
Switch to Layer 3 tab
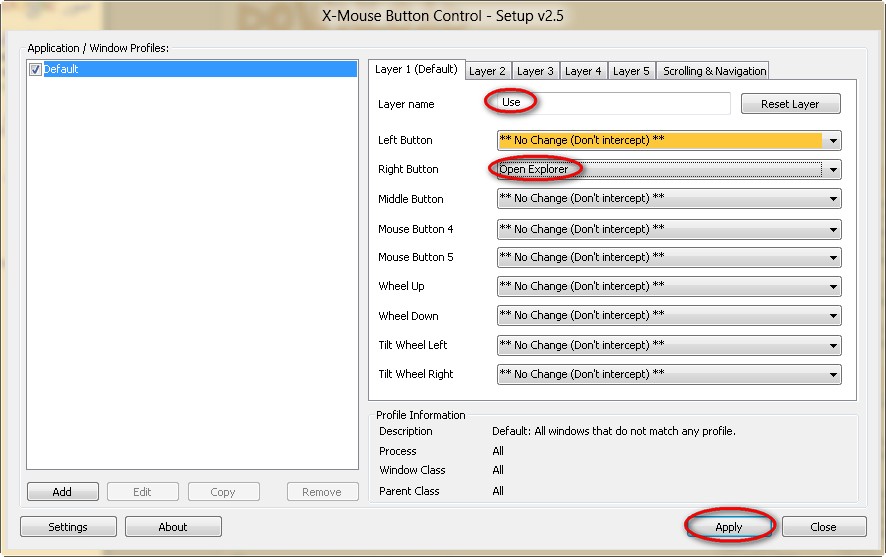(535, 71)
